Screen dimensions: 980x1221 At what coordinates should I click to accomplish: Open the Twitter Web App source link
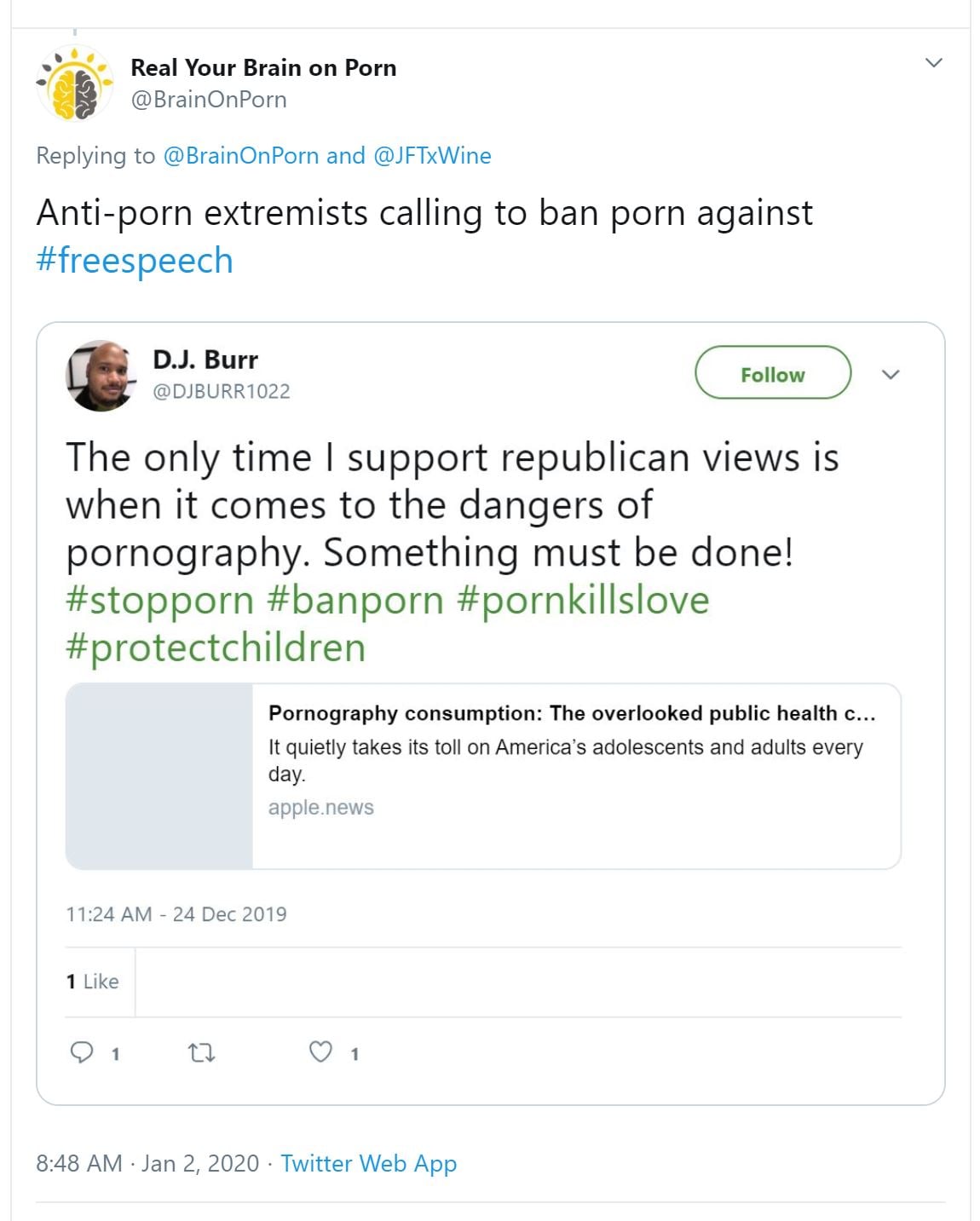(x=368, y=1163)
